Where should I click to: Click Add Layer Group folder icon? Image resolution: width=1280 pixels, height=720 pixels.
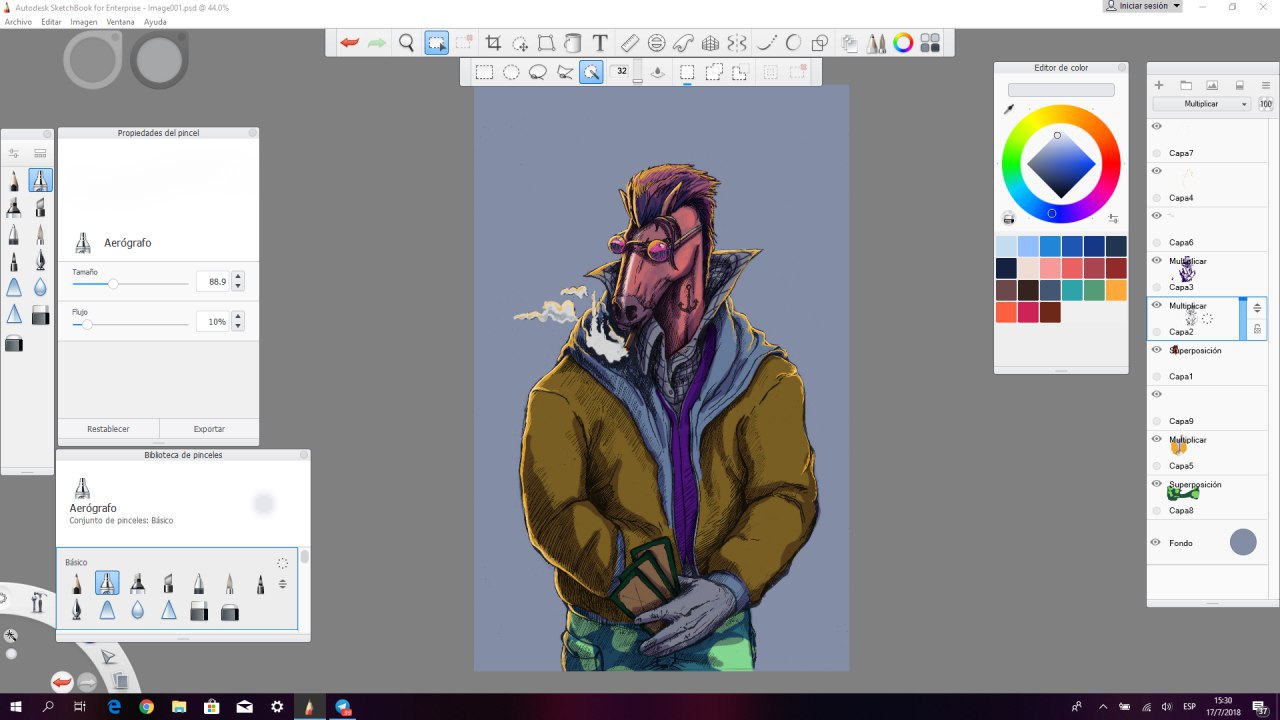[x=1186, y=85]
